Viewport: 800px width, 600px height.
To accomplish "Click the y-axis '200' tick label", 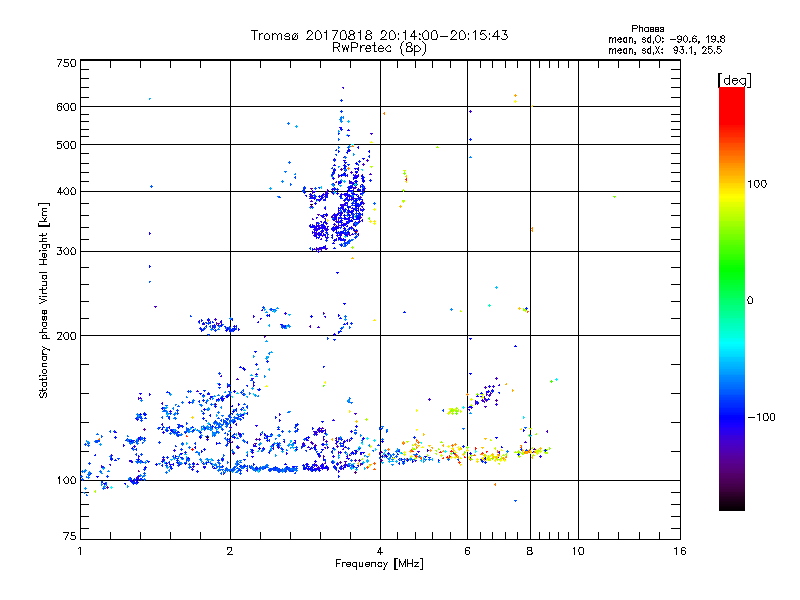I will pos(66,336).
